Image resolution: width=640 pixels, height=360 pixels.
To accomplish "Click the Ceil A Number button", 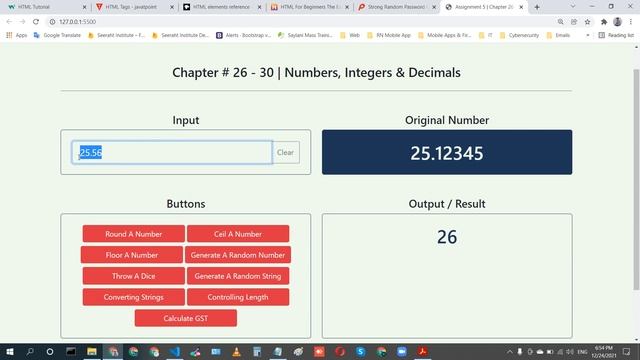I will click(x=238, y=234).
